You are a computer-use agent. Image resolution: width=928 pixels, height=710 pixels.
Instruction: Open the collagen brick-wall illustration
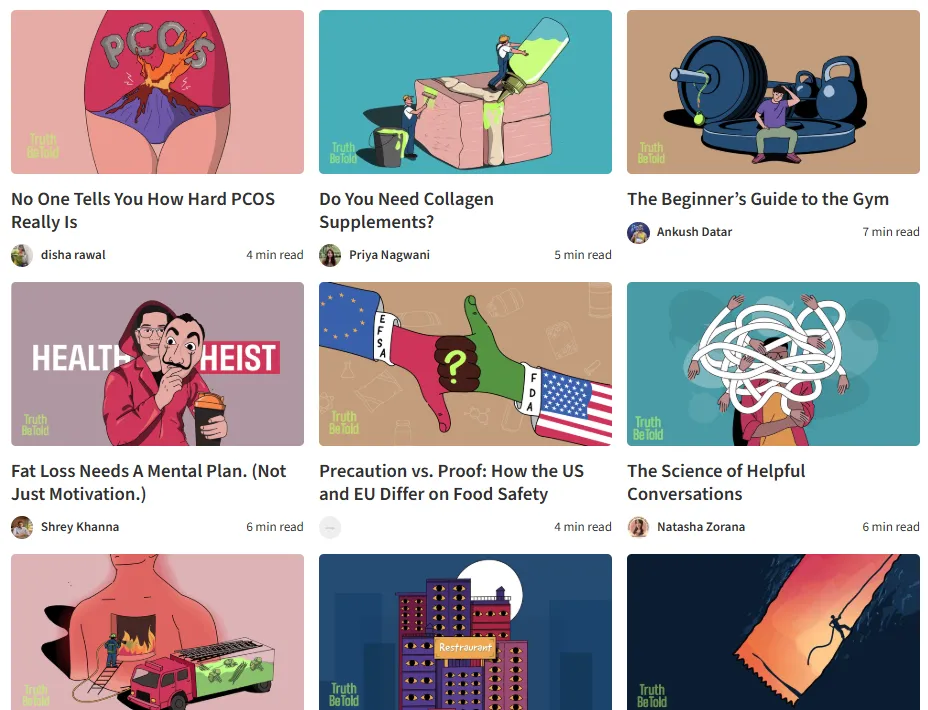465,92
